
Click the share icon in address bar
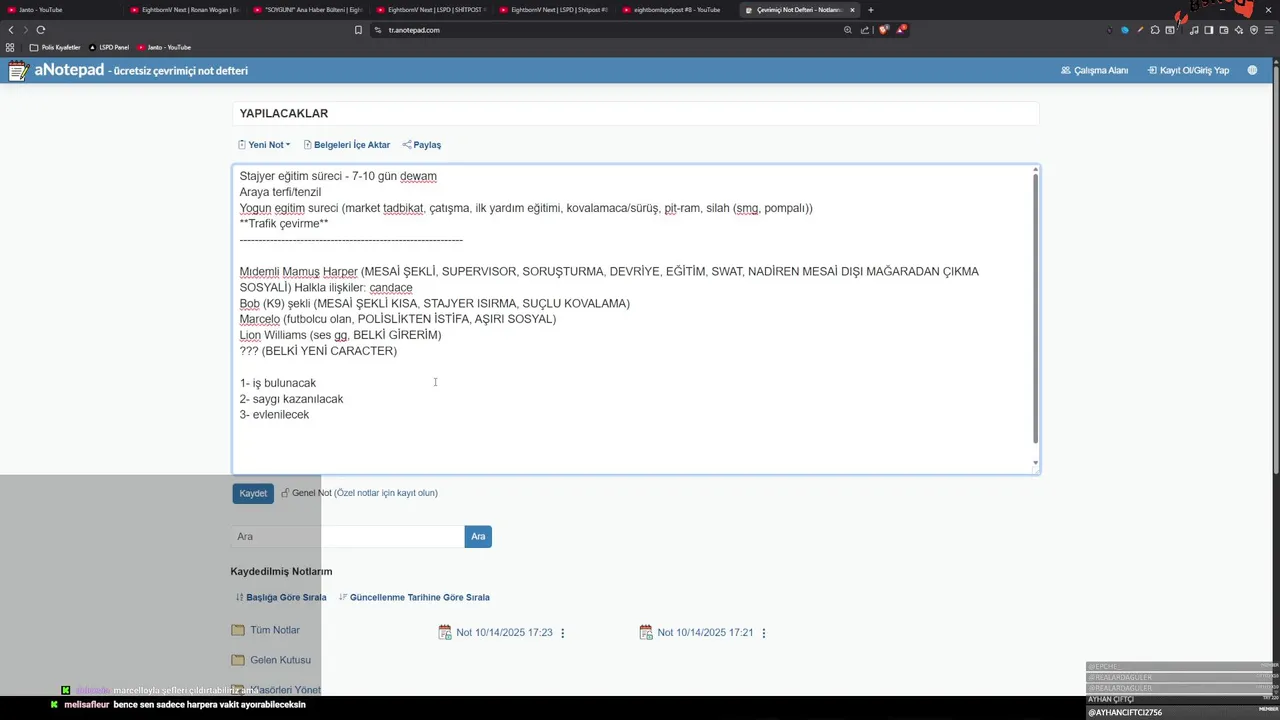point(864,30)
